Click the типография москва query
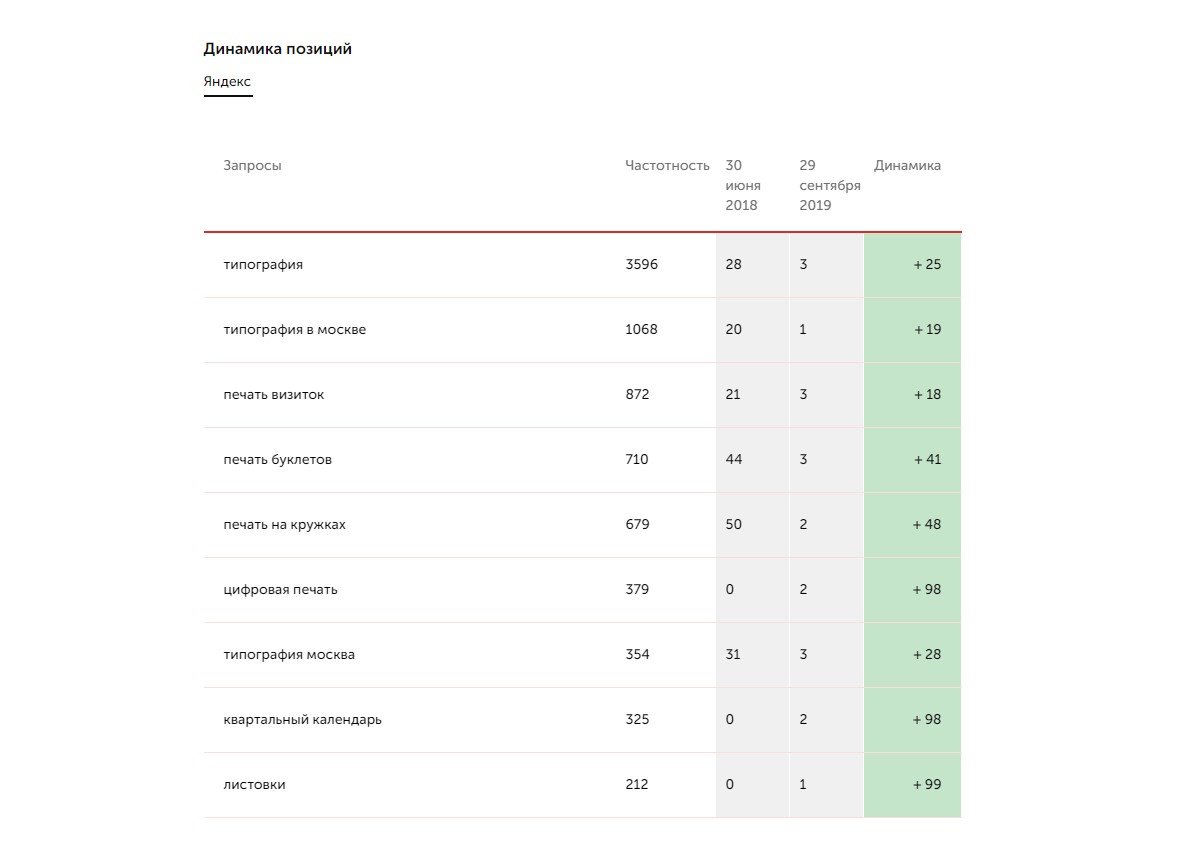The width and height of the screenshot is (1189, 851). (288, 655)
